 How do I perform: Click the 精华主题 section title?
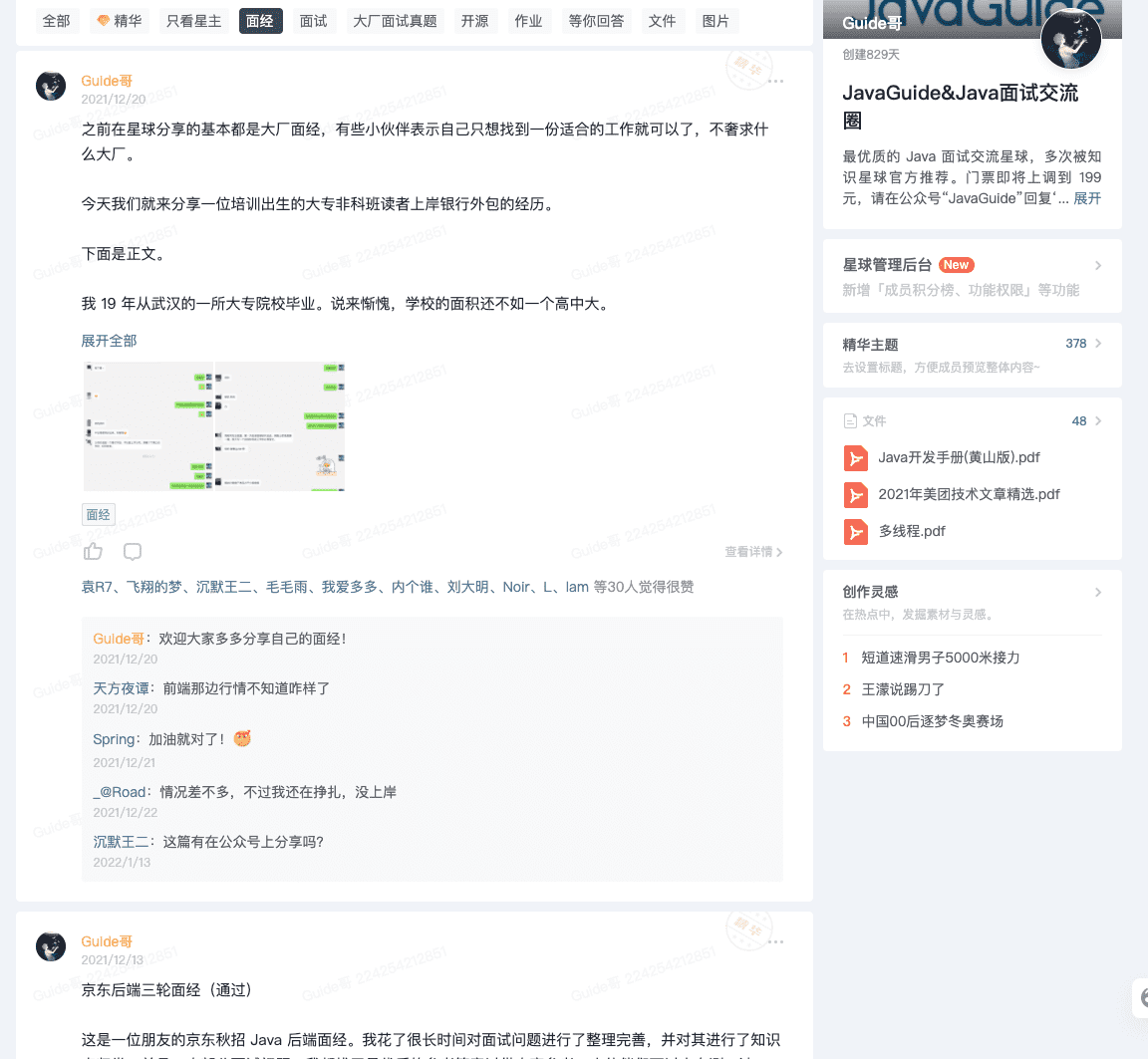click(x=870, y=345)
